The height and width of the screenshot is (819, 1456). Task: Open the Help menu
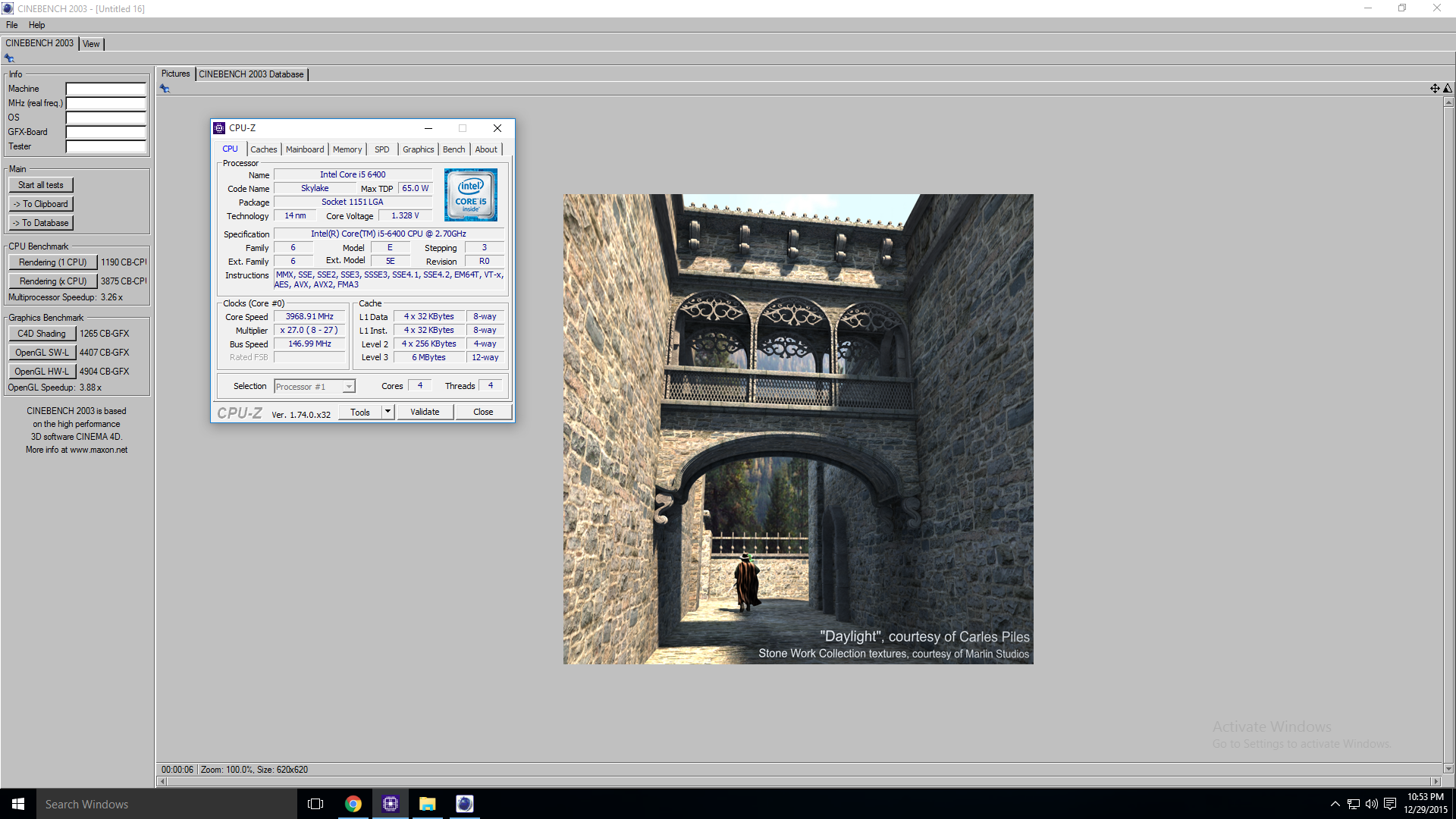click(x=37, y=25)
